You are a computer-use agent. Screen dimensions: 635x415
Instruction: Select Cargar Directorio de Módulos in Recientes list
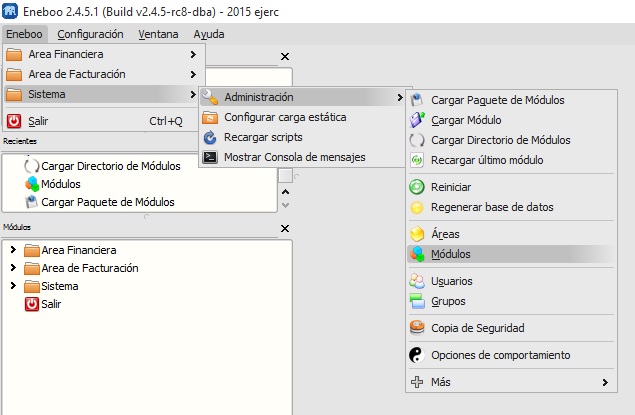pos(111,166)
